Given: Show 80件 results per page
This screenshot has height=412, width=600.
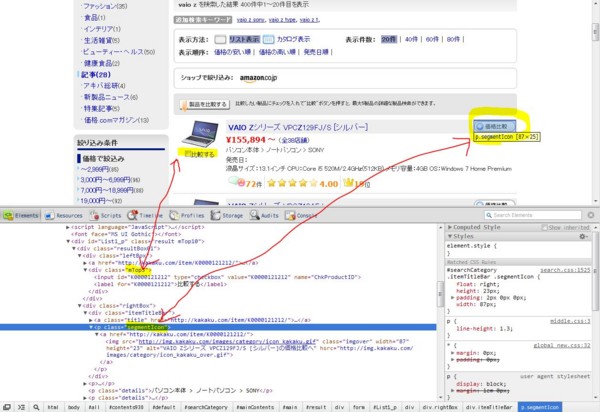Looking at the screenshot, I should click(453, 39).
